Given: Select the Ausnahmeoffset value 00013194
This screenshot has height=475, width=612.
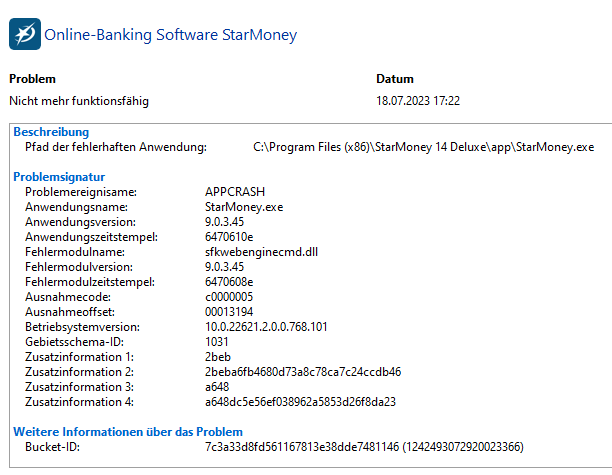Looking at the screenshot, I should (229, 311).
